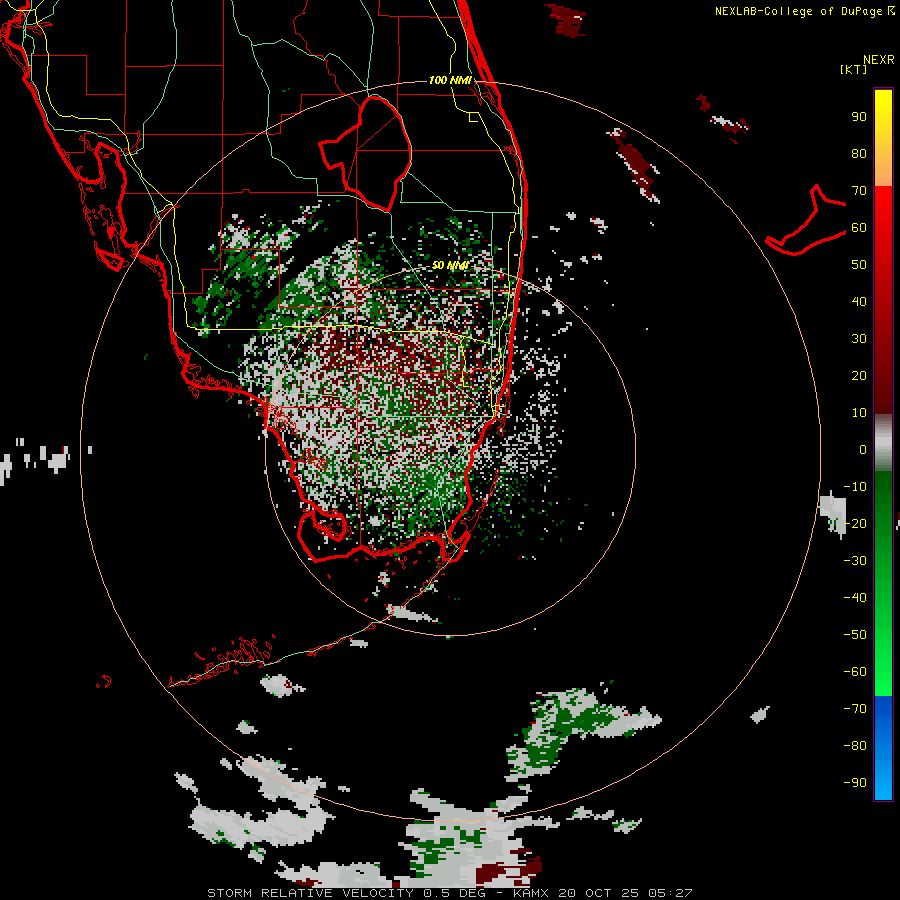Click the Bahamas island outline east of Florida

tap(806, 220)
